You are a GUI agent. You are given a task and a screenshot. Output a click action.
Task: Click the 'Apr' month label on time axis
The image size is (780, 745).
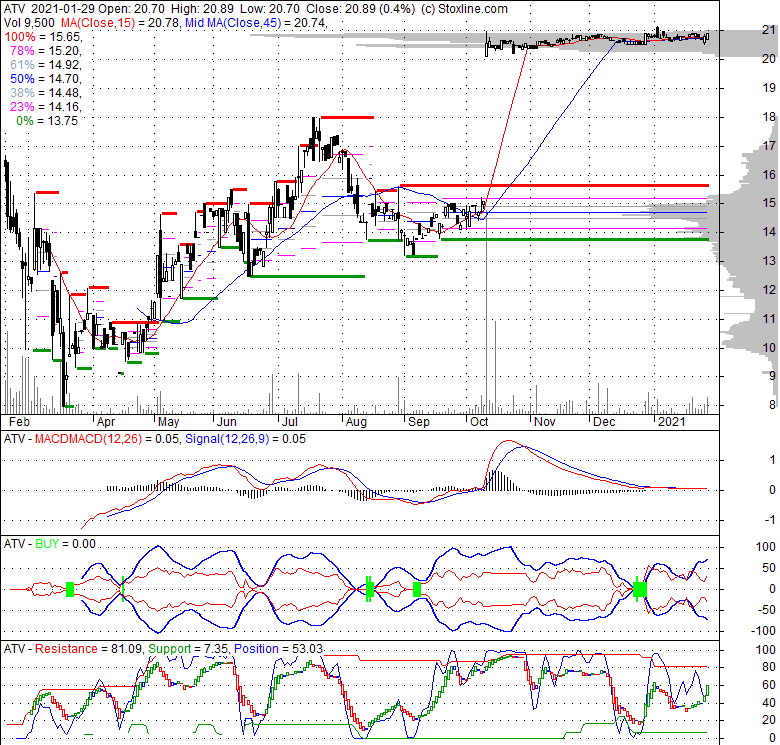[105, 422]
